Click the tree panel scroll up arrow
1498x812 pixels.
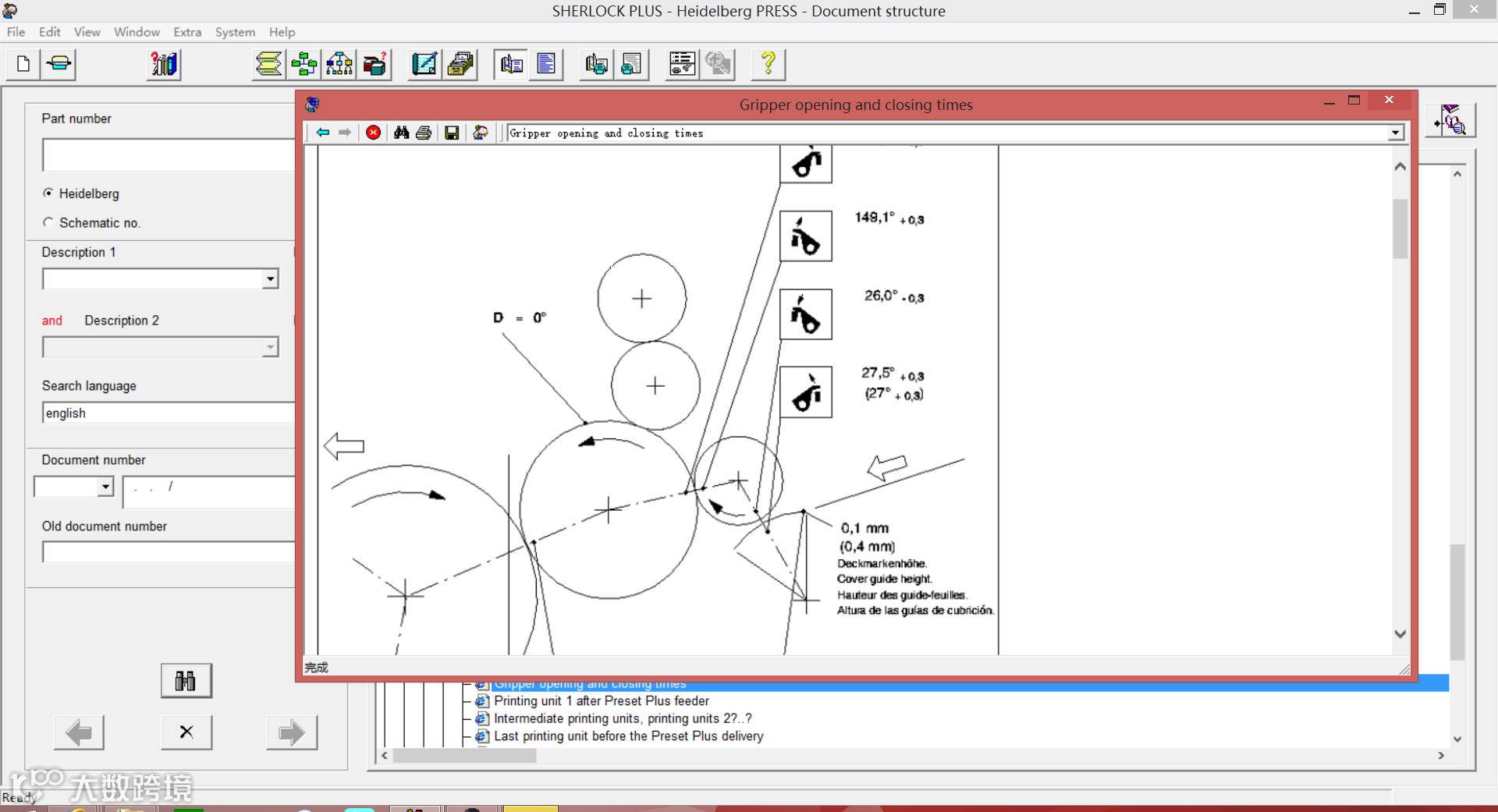[1457, 174]
